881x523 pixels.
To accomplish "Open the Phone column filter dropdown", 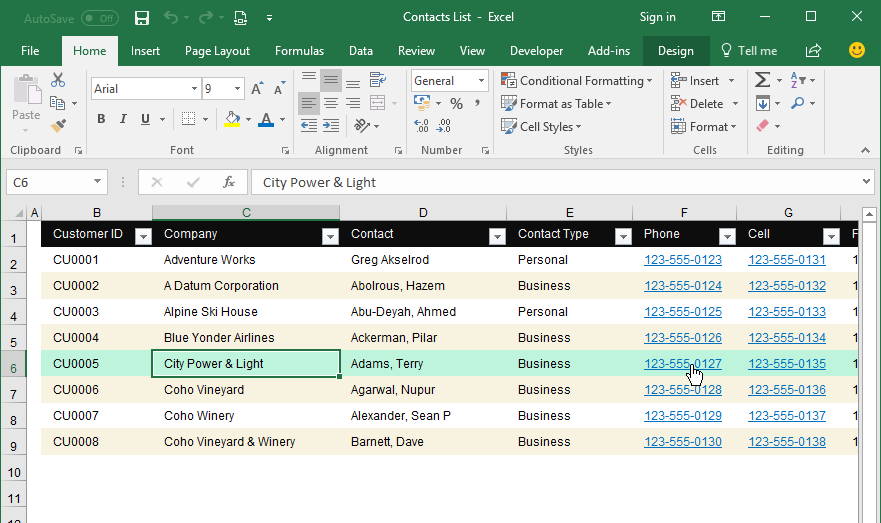I will tap(727, 237).
